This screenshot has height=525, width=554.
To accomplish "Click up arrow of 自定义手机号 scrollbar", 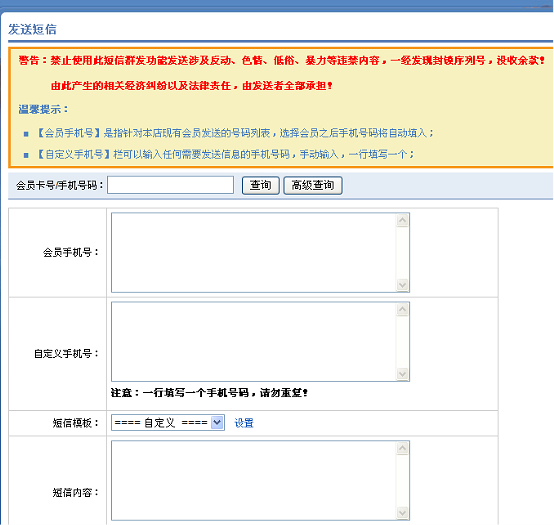I will click(x=402, y=309).
